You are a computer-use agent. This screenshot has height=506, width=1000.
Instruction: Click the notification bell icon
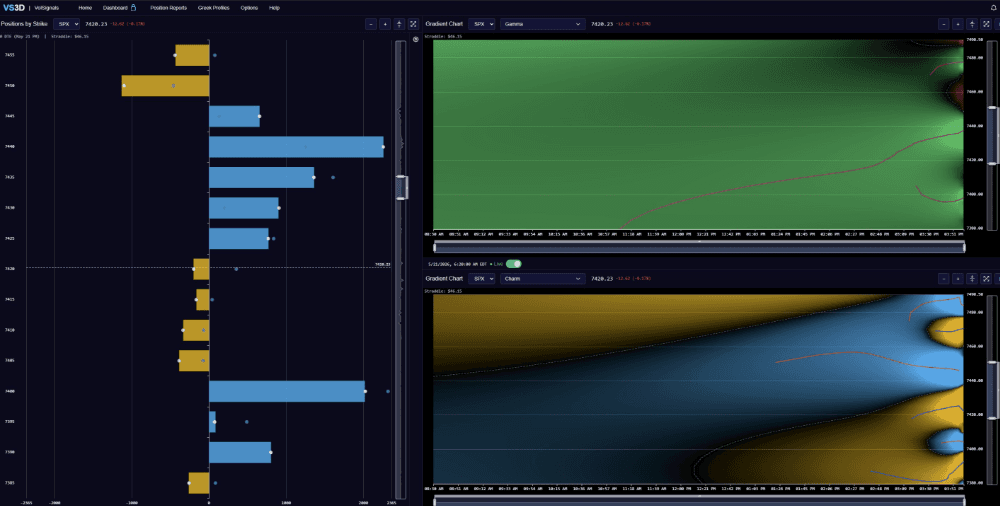click(994, 8)
